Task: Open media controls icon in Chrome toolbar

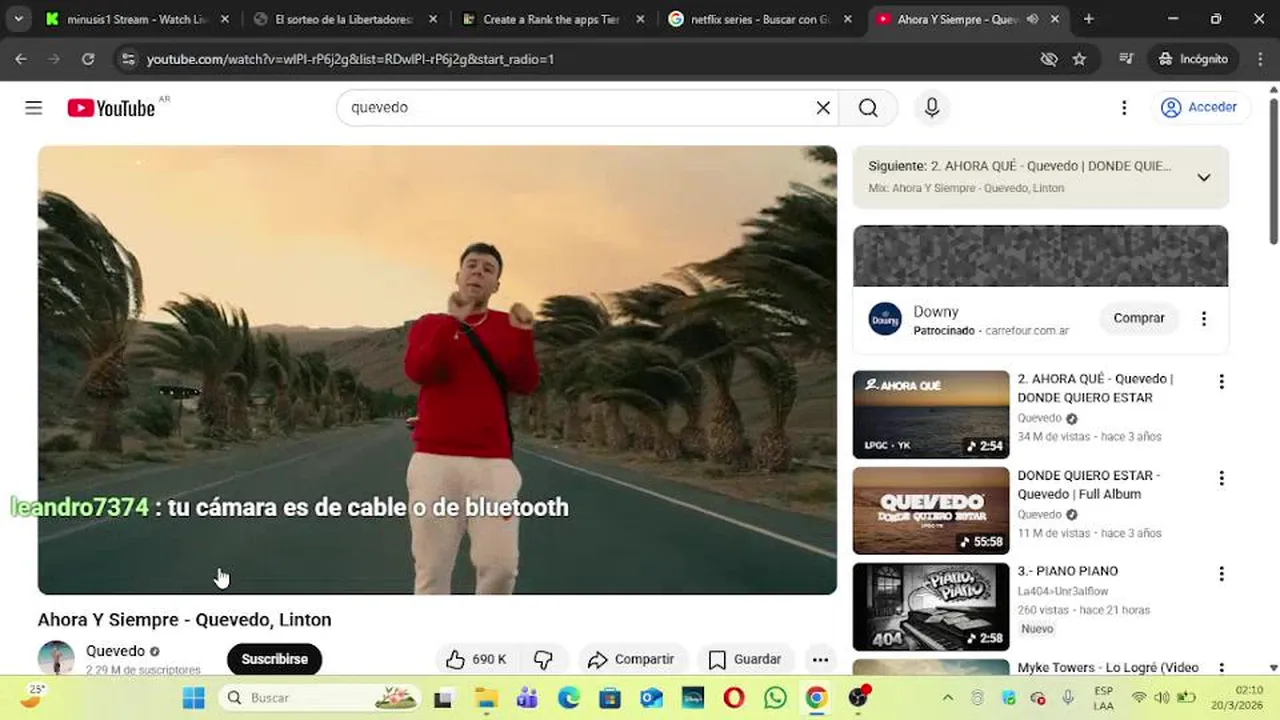Action: coord(1126,59)
